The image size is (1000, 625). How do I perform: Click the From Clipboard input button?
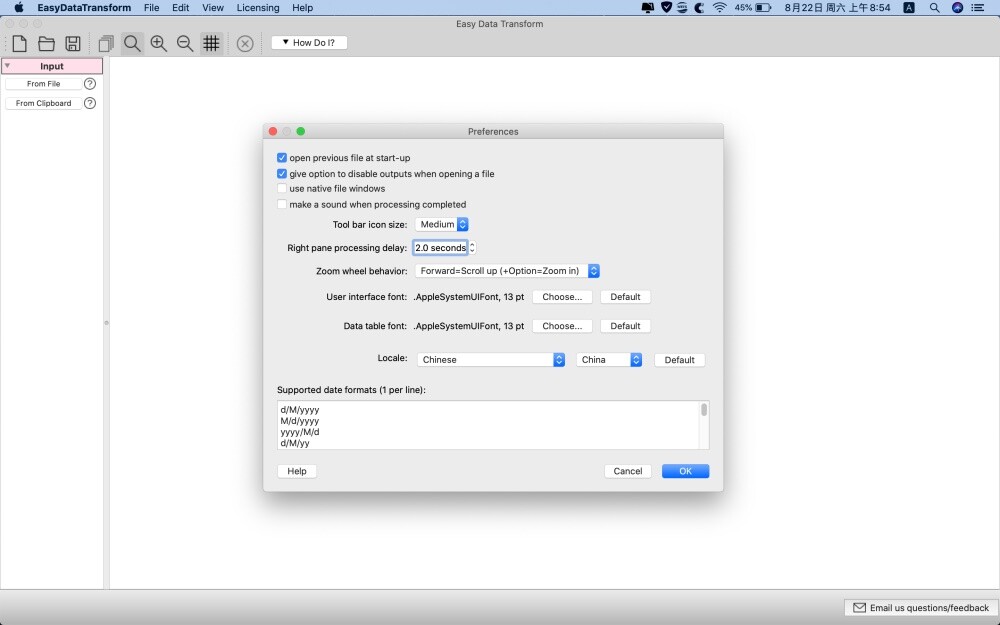[43, 103]
